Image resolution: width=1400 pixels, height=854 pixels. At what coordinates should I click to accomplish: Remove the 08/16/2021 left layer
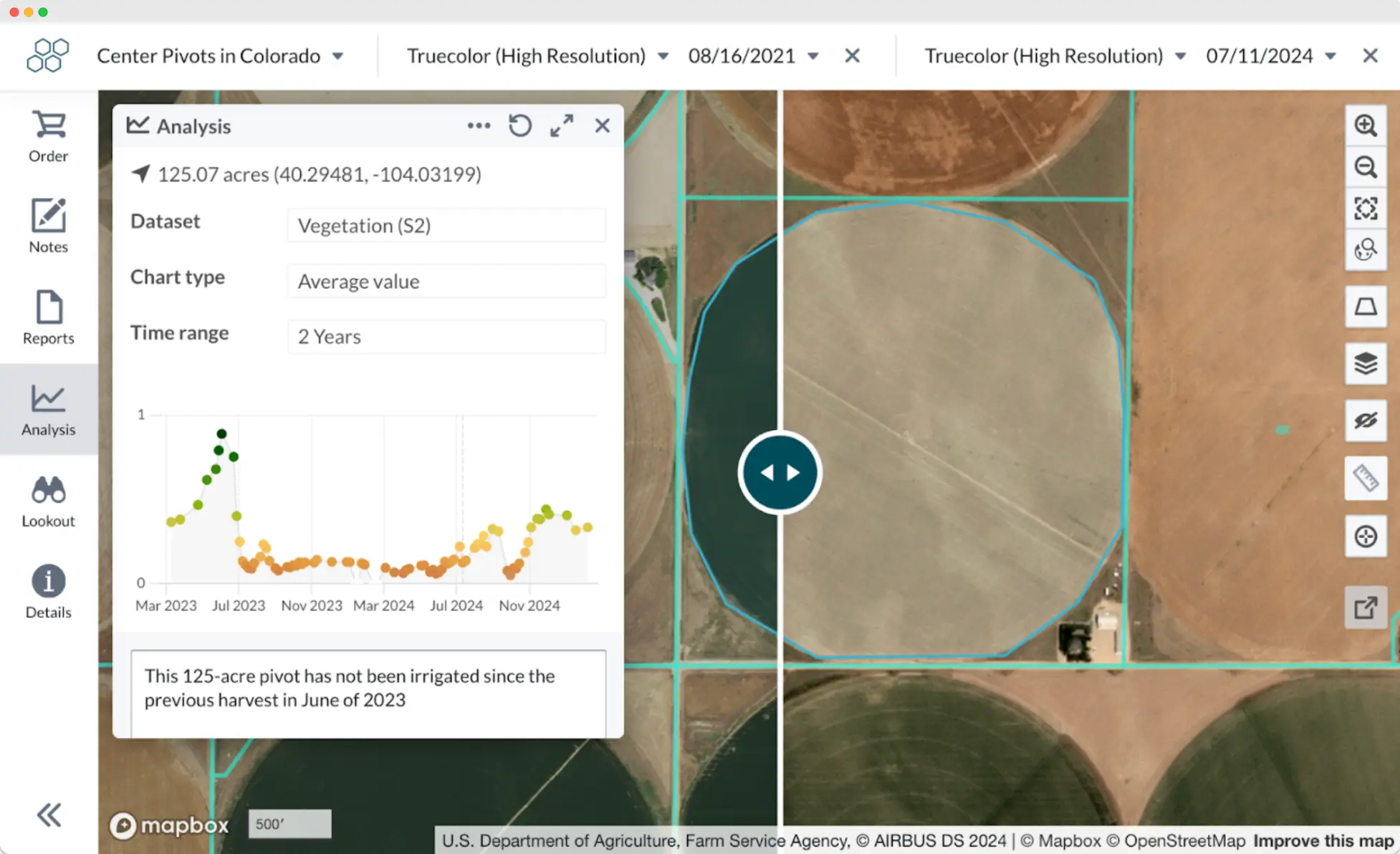(x=852, y=56)
